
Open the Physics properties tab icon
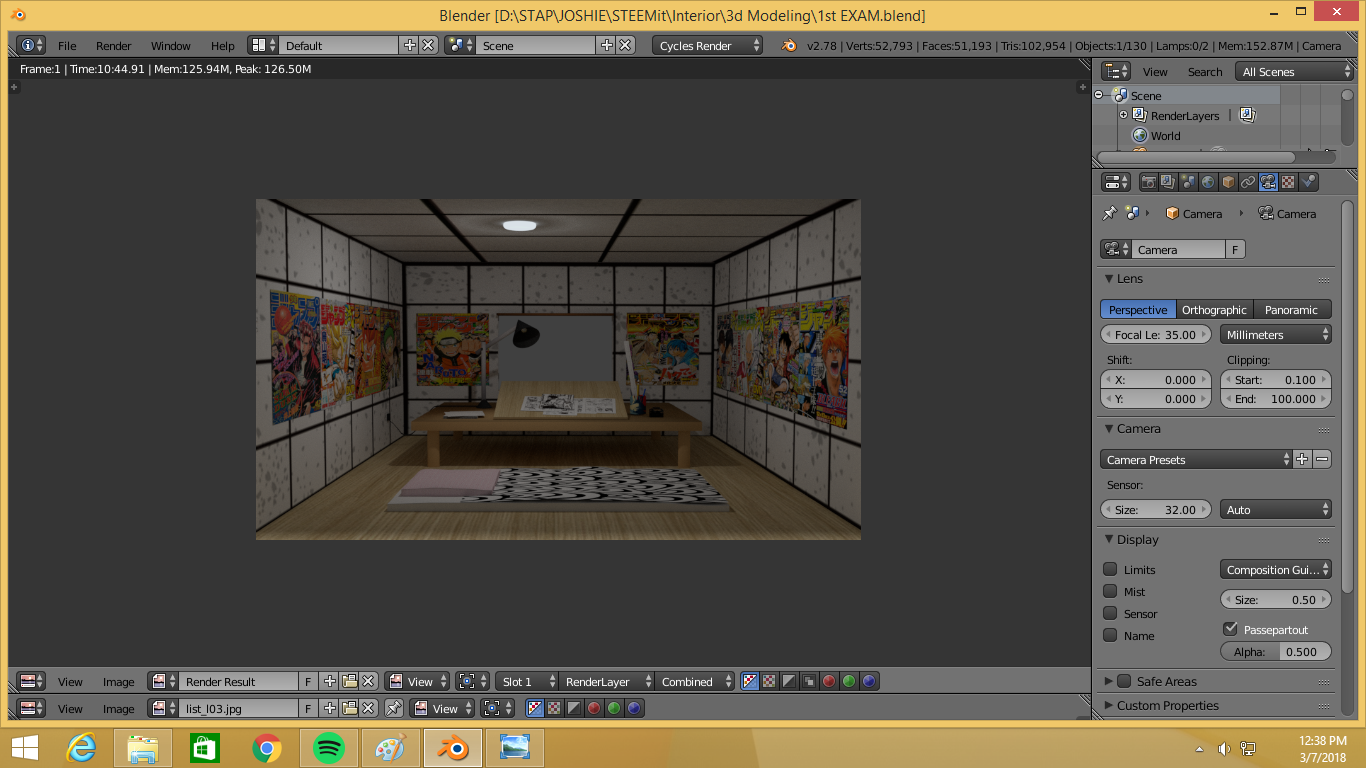(x=1308, y=182)
